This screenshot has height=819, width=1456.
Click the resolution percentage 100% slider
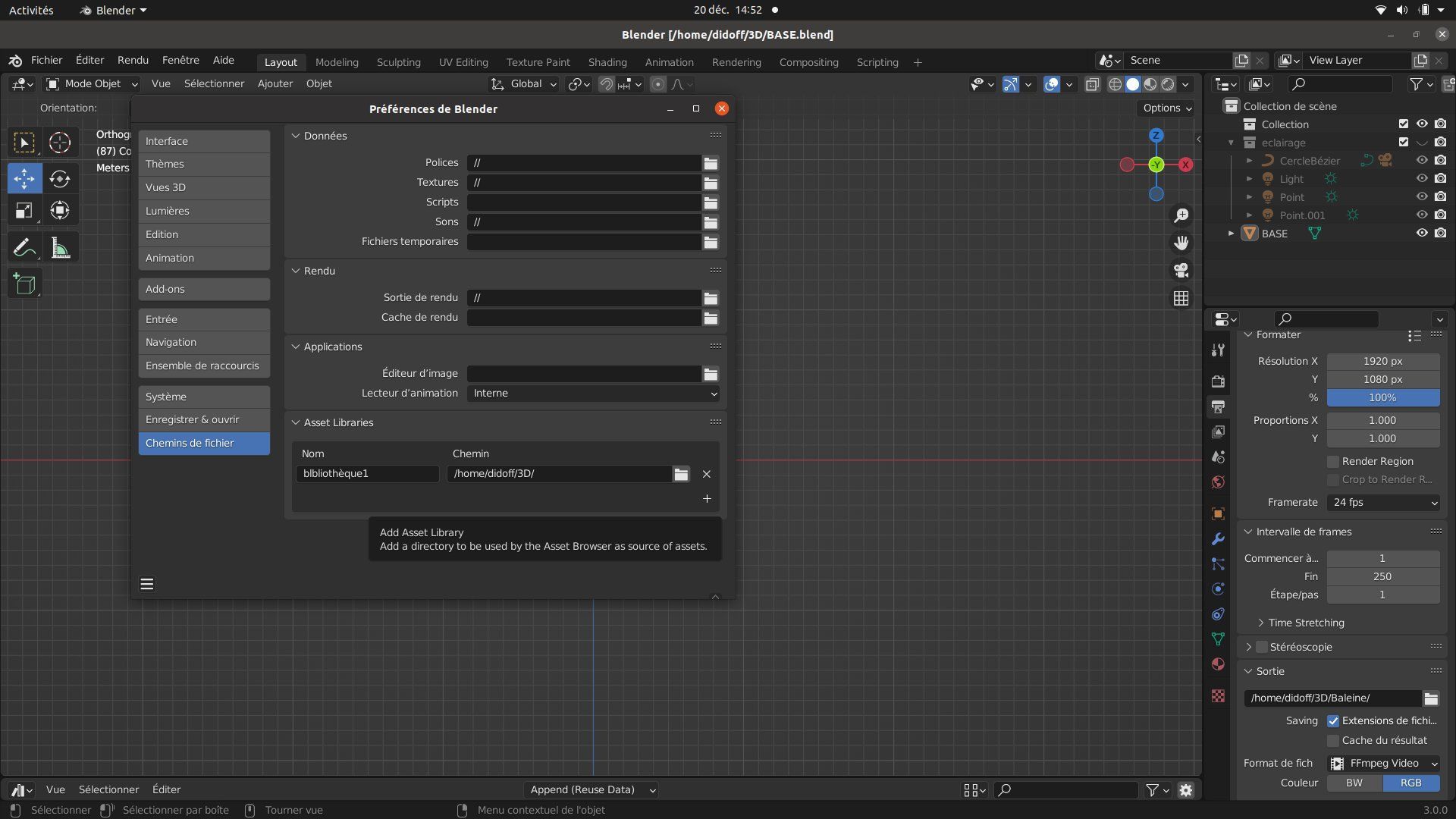(x=1383, y=398)
